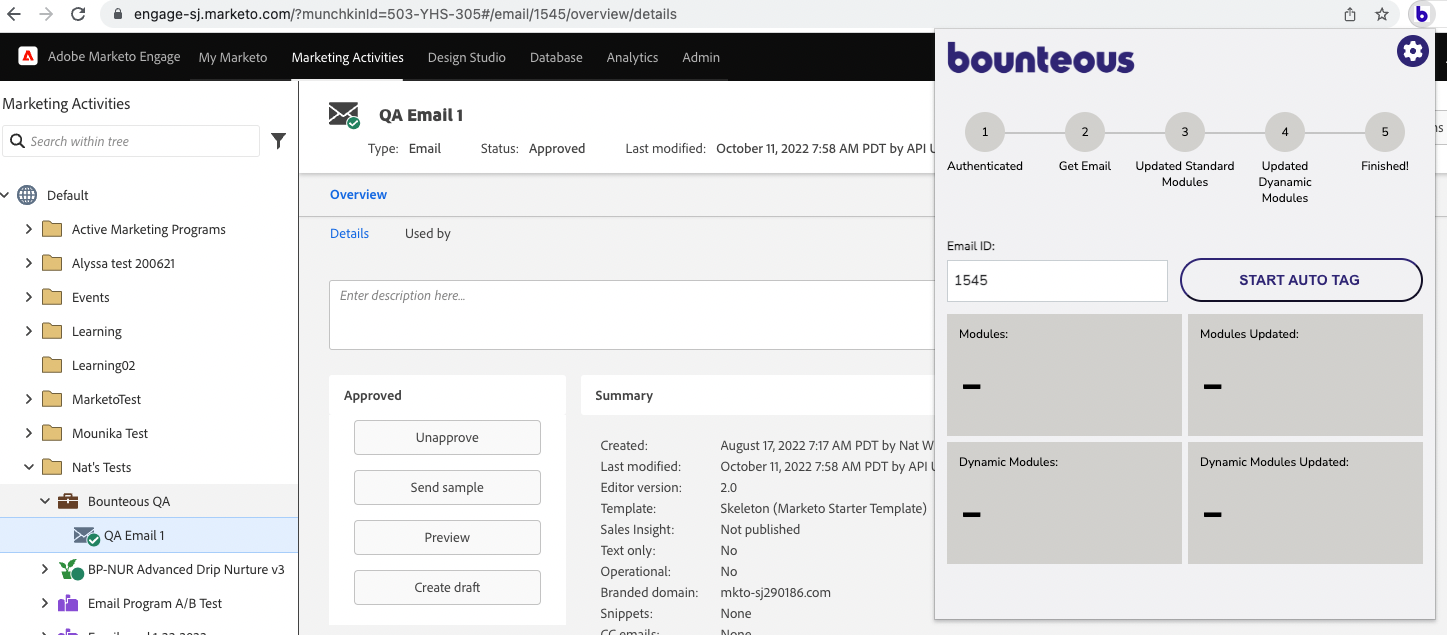1447x635 pixels.
Task: Switch to the Used by sub-tab
Action: pyautogui.click(x=428, y=233)
